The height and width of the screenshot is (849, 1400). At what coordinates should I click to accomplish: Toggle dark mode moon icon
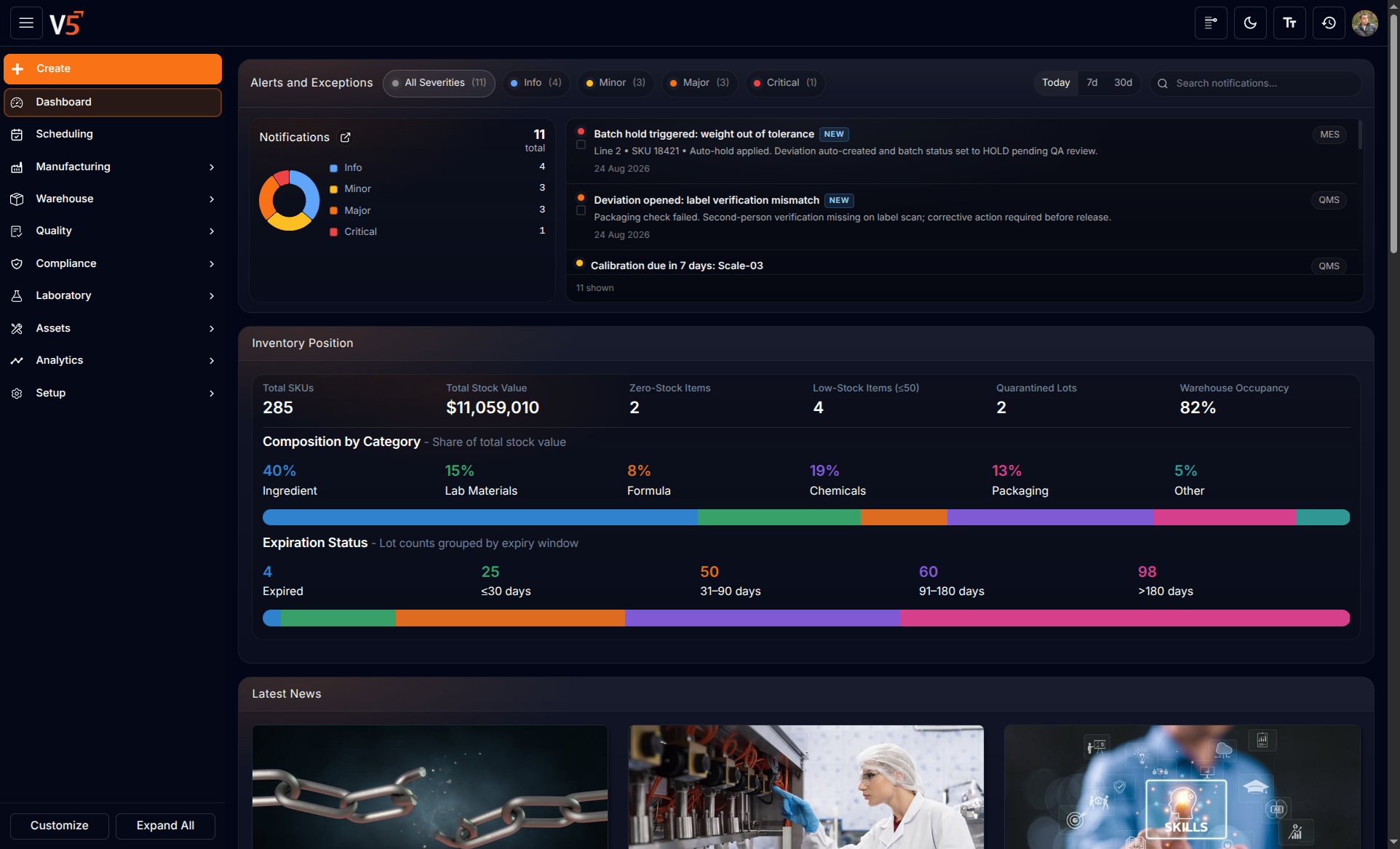coord(1250,23)
